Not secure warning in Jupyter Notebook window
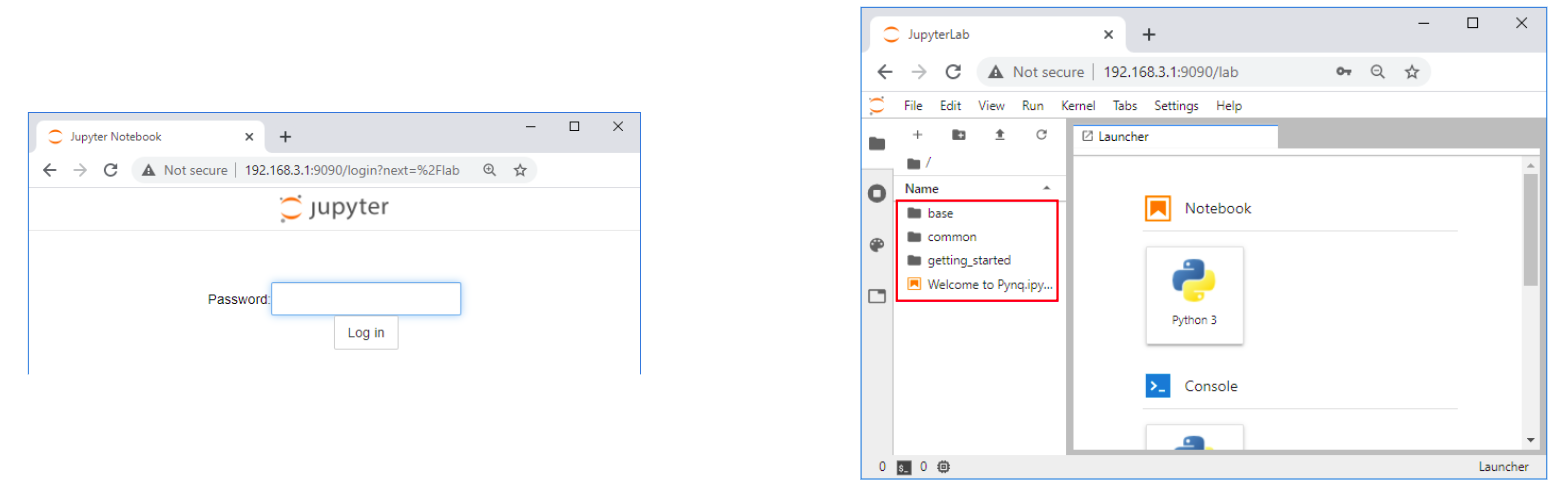This screenshot has height=489, width=1561. click(185, 170)
